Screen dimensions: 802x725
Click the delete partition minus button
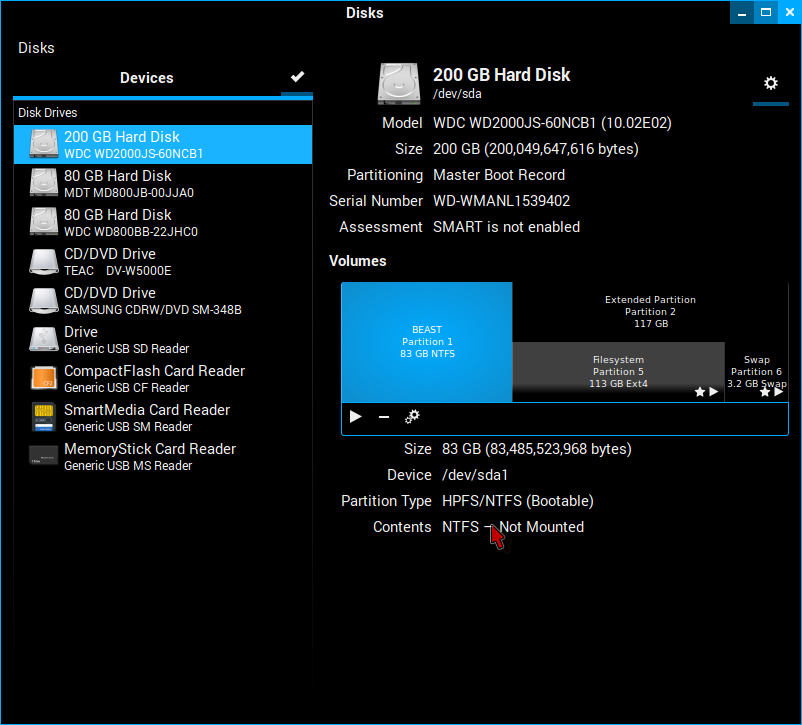pyautogui.click(x=383, y=417)
